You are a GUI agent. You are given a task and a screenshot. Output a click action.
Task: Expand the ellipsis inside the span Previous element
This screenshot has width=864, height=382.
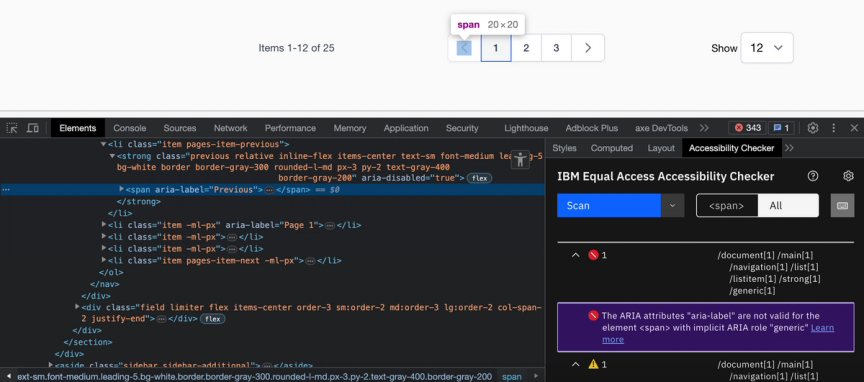pyautogui.click(x=269, y=190)
